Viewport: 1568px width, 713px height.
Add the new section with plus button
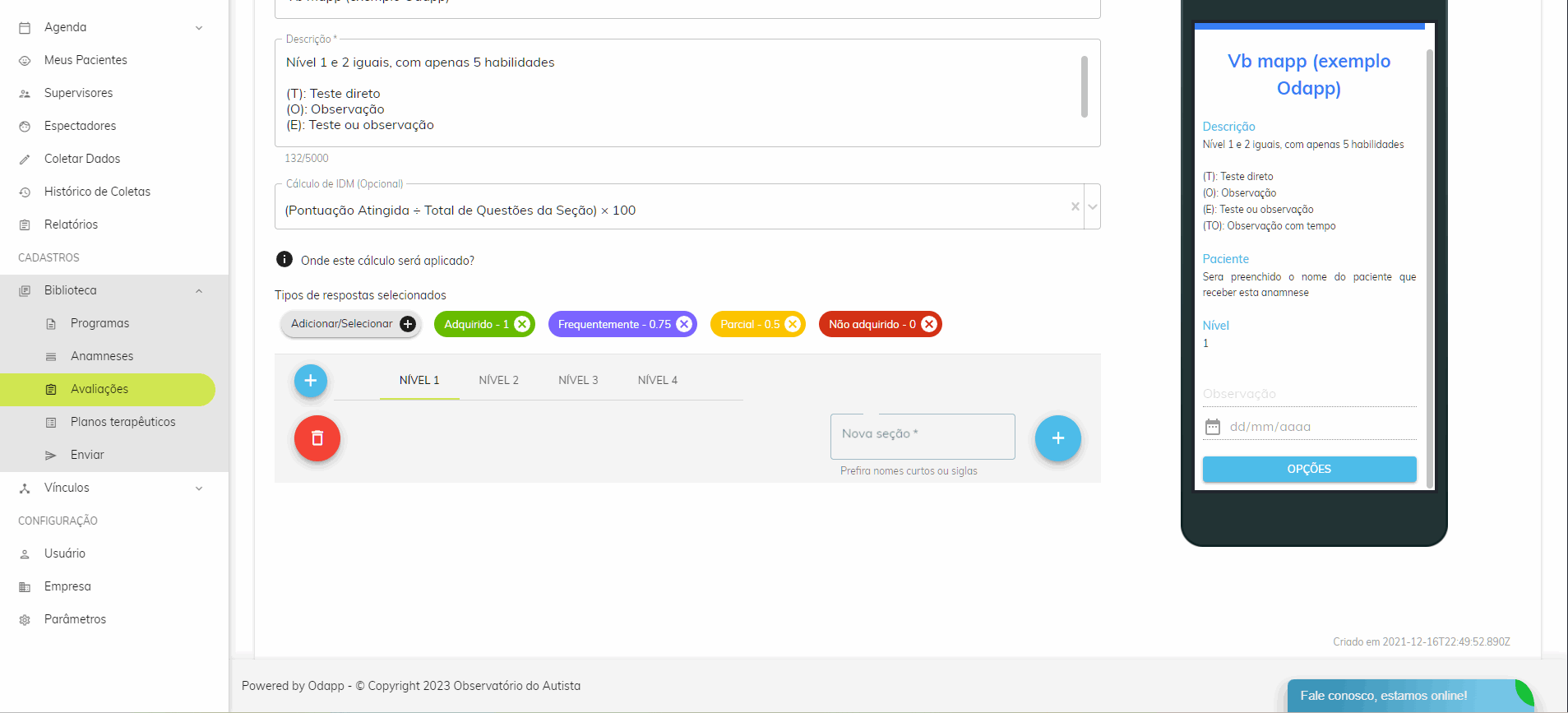pyautogui.click(x=1058, y=438)
